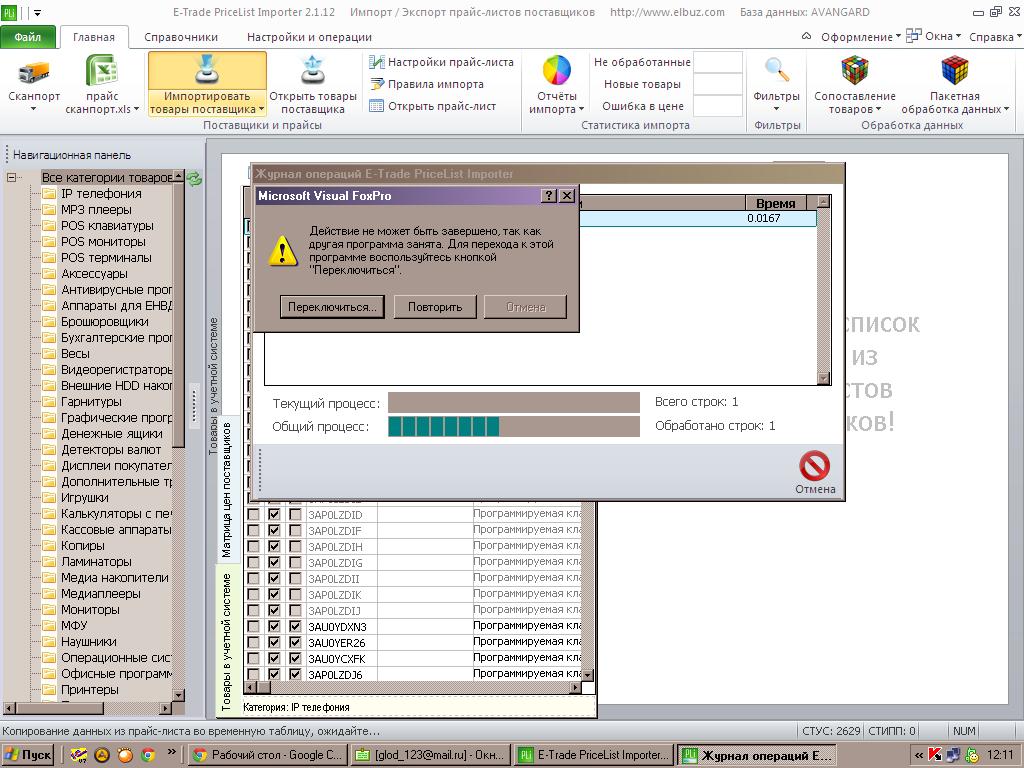
Task: Click the app PLi icon in title bar
Action: [8, 12]
